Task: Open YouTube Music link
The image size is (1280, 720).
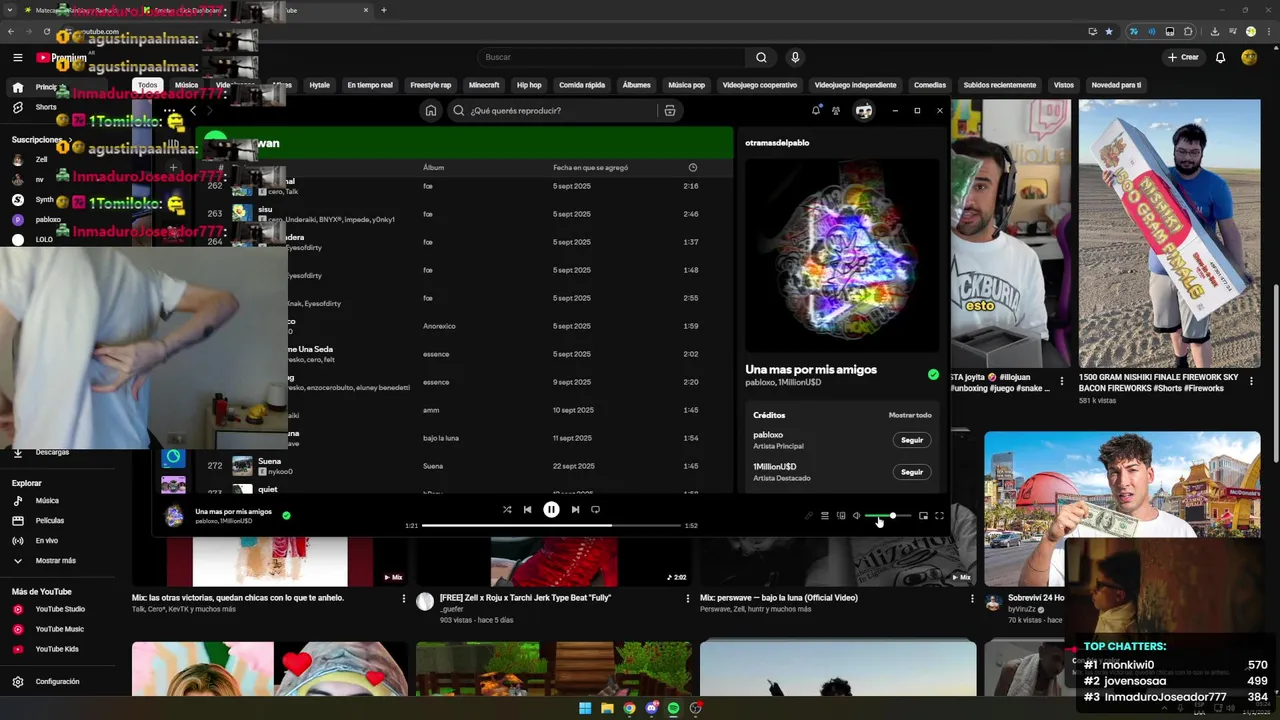Action: [59, 629]
